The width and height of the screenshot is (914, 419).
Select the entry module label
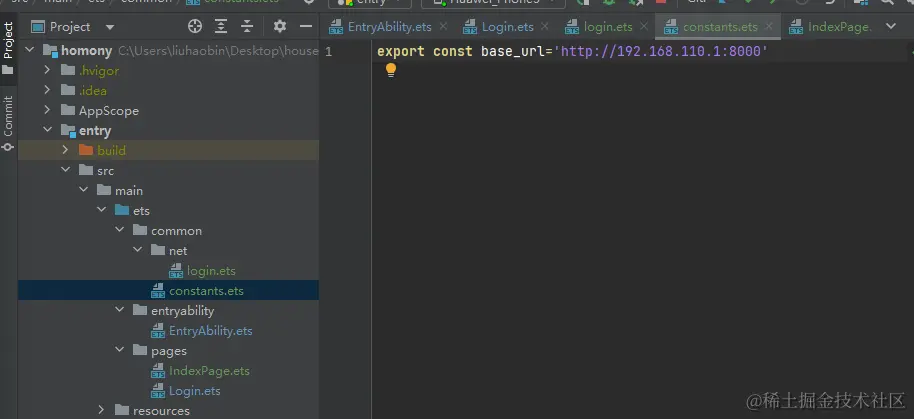click(95, 131)
